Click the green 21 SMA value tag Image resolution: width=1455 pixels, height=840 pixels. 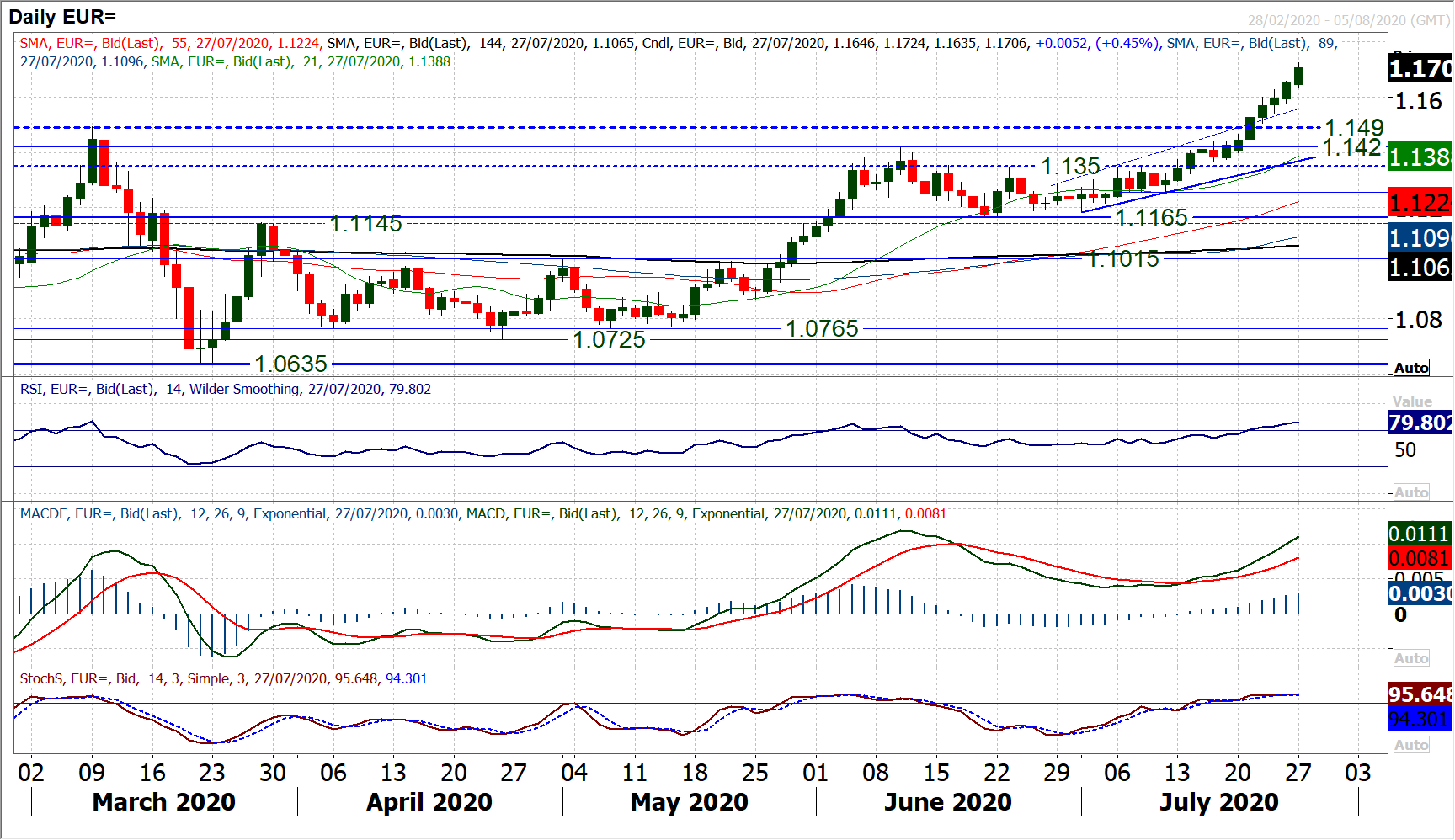(x=1420, y=157)
